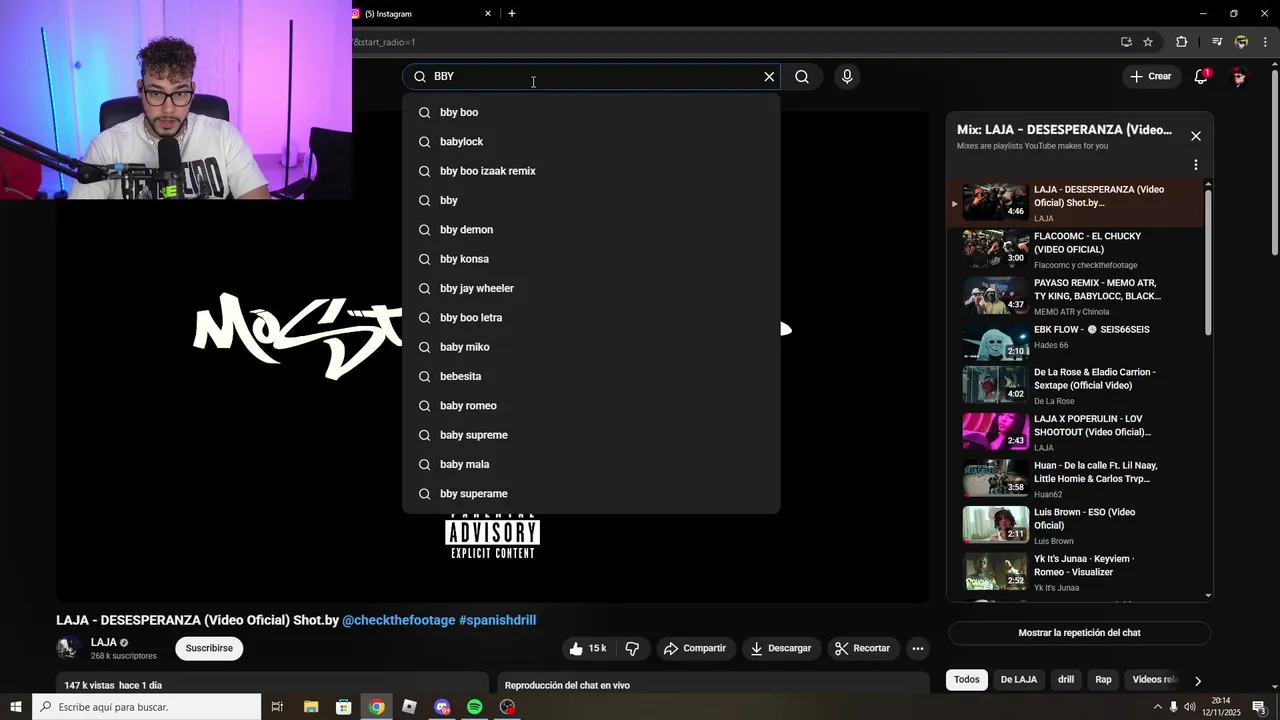The height and width of the screenshot is (720, 1280).
Task: Click the taskbar search box
Action: click(147, 707)
